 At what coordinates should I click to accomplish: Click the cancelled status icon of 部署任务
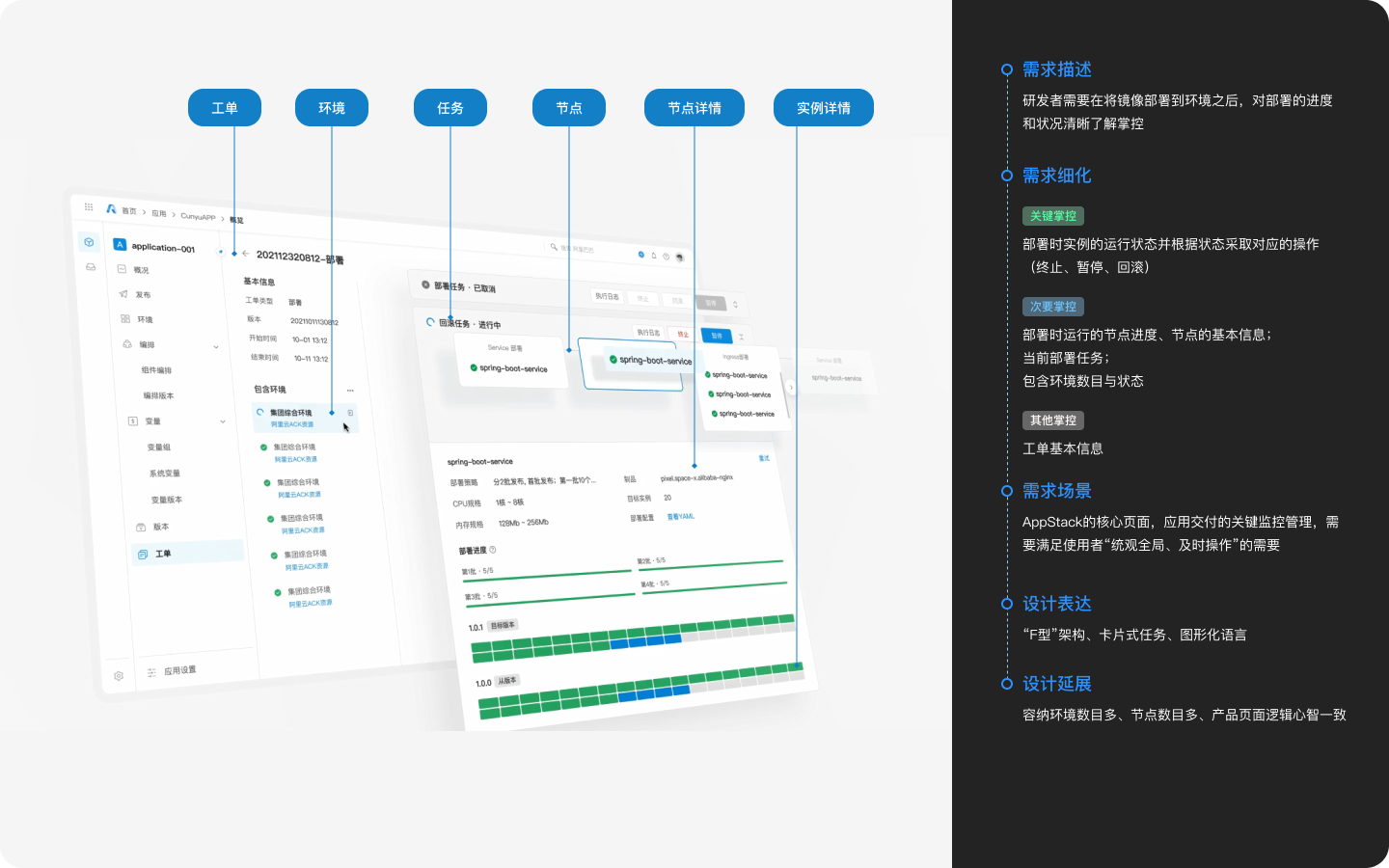pos(425,285)
